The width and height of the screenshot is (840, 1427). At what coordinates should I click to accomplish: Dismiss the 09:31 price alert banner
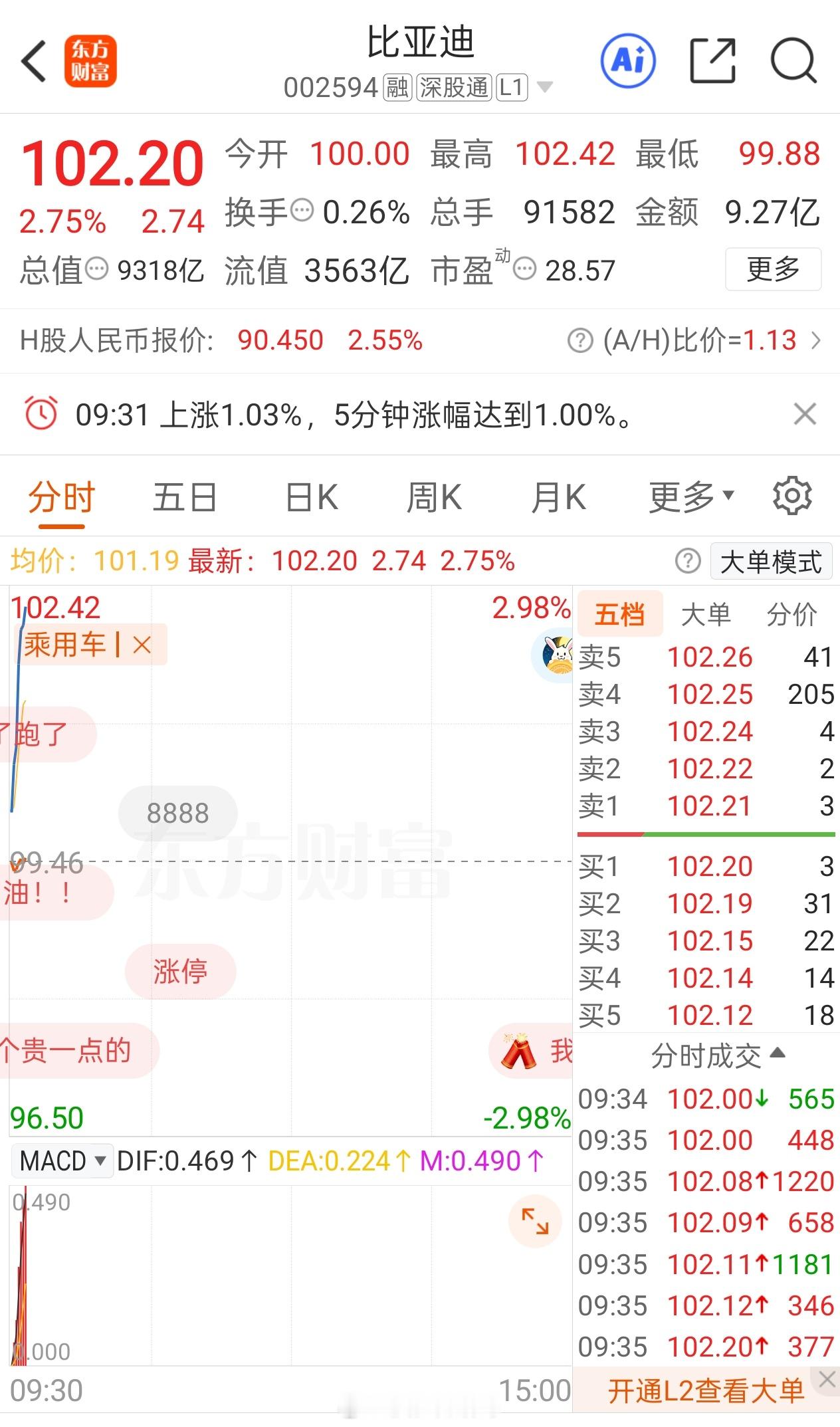805,414
